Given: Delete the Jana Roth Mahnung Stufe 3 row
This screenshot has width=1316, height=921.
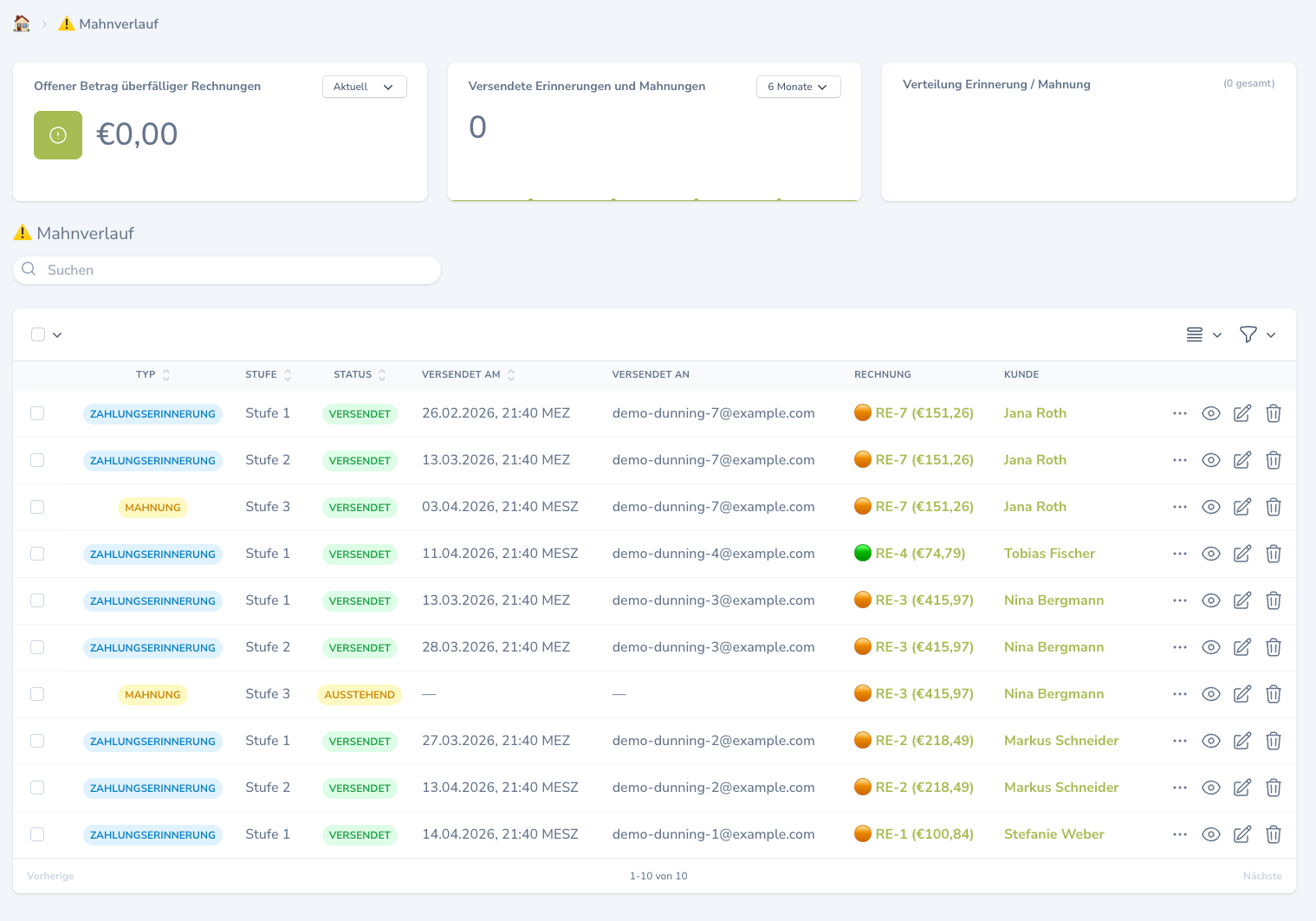Looking at the screenshot, I should [x=1274, y=507].
